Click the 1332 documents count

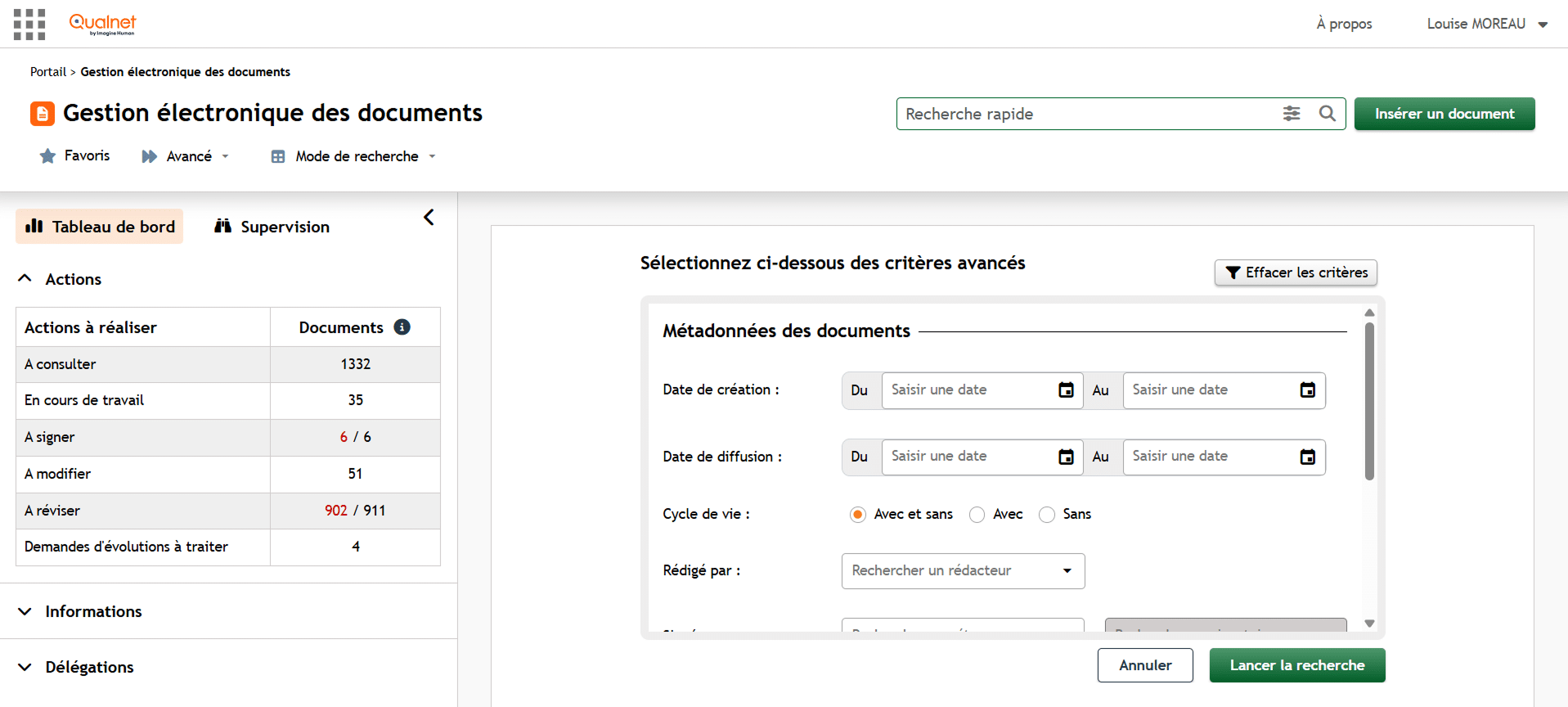point(356,364)
